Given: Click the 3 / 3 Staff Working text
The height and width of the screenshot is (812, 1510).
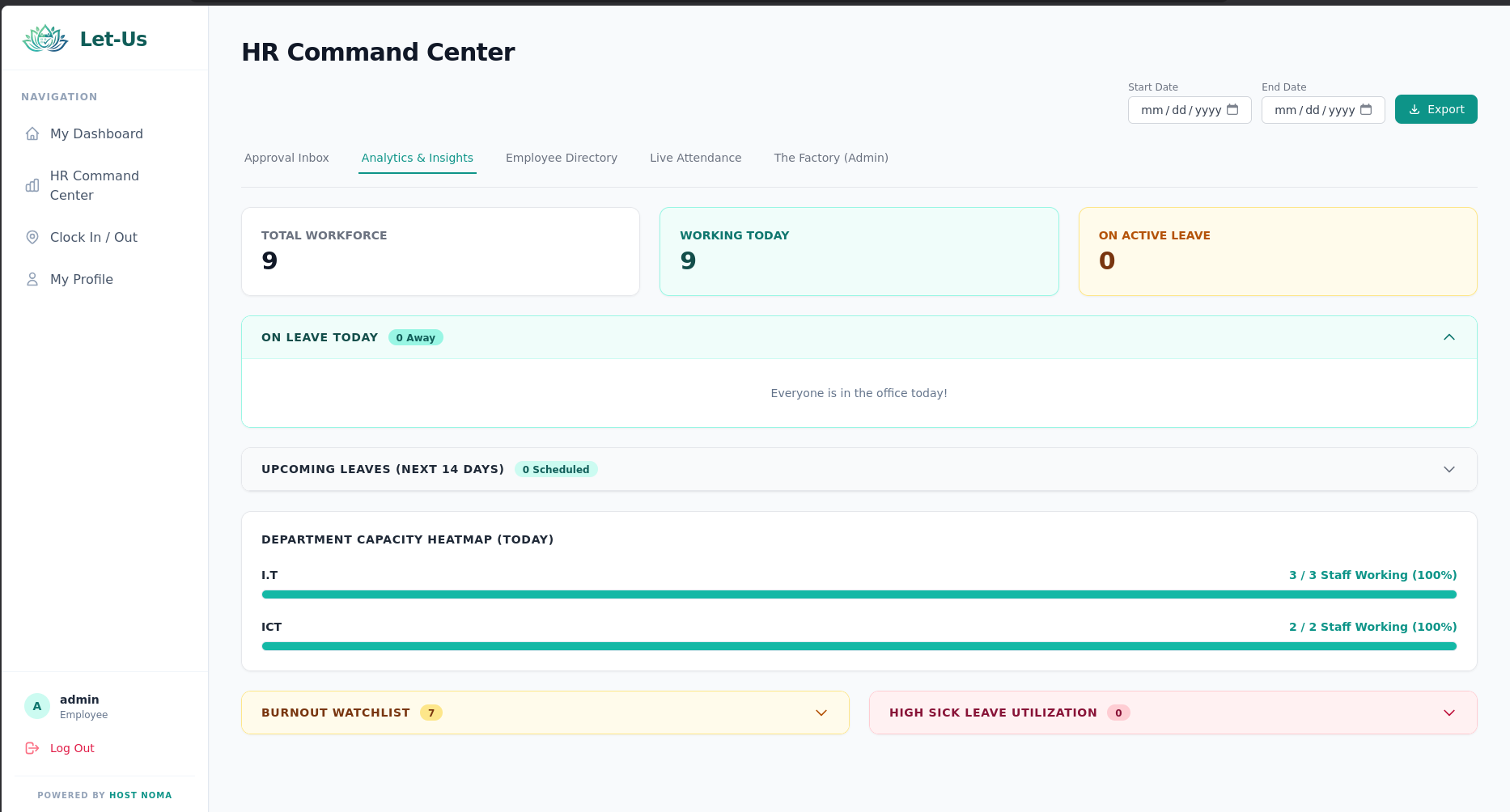Looking at the screenshot, I should click(x=1373, y=575).
